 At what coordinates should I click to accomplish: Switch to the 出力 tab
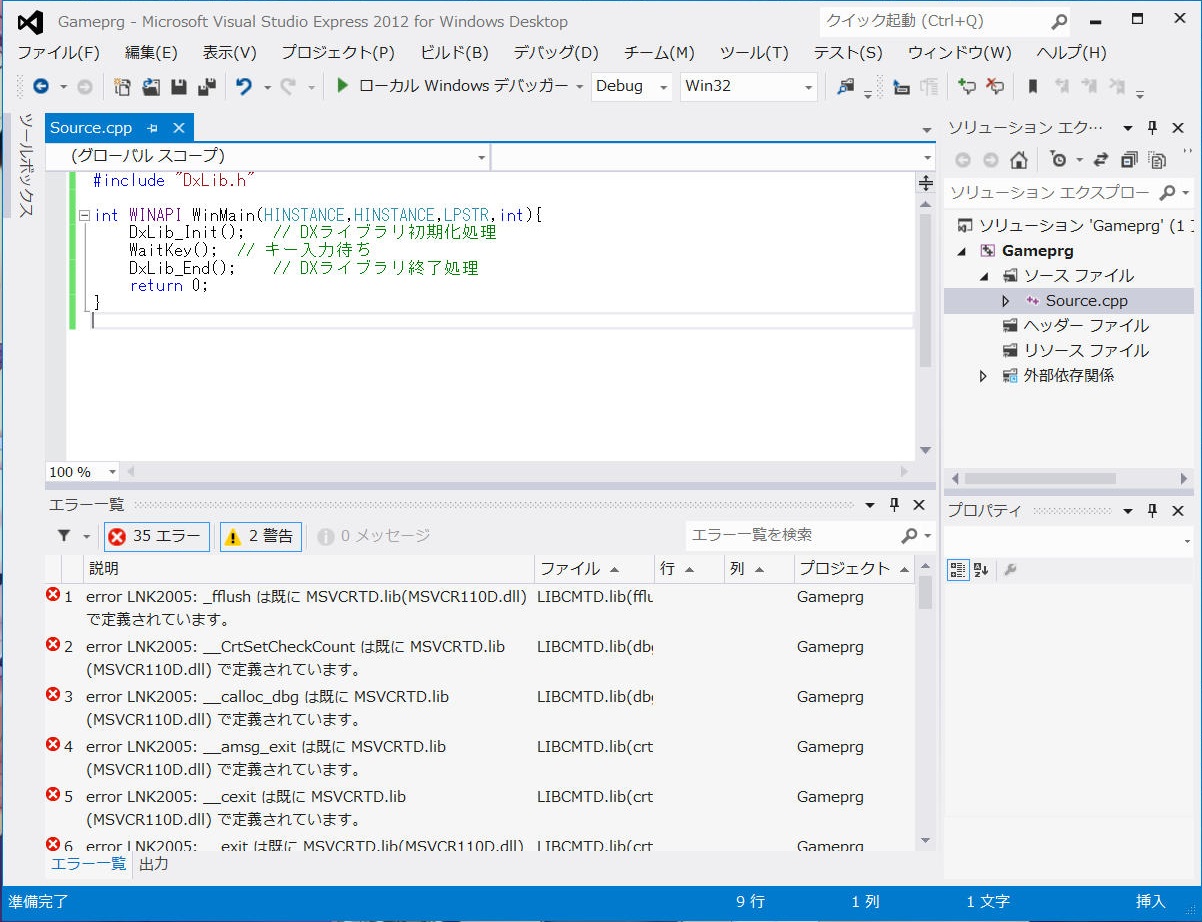click(153, 864)
